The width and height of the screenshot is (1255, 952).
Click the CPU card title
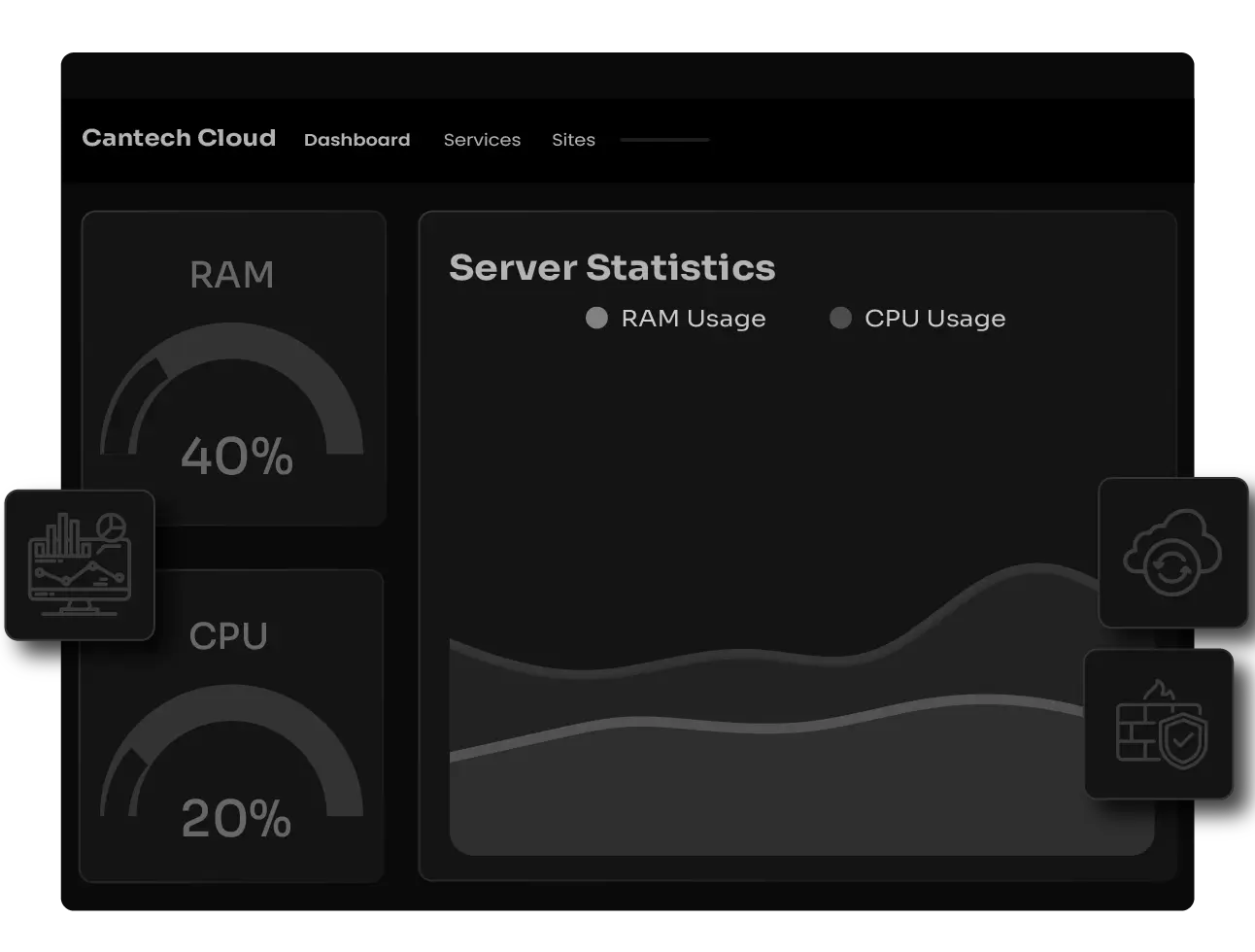click(x=228, y=636)
